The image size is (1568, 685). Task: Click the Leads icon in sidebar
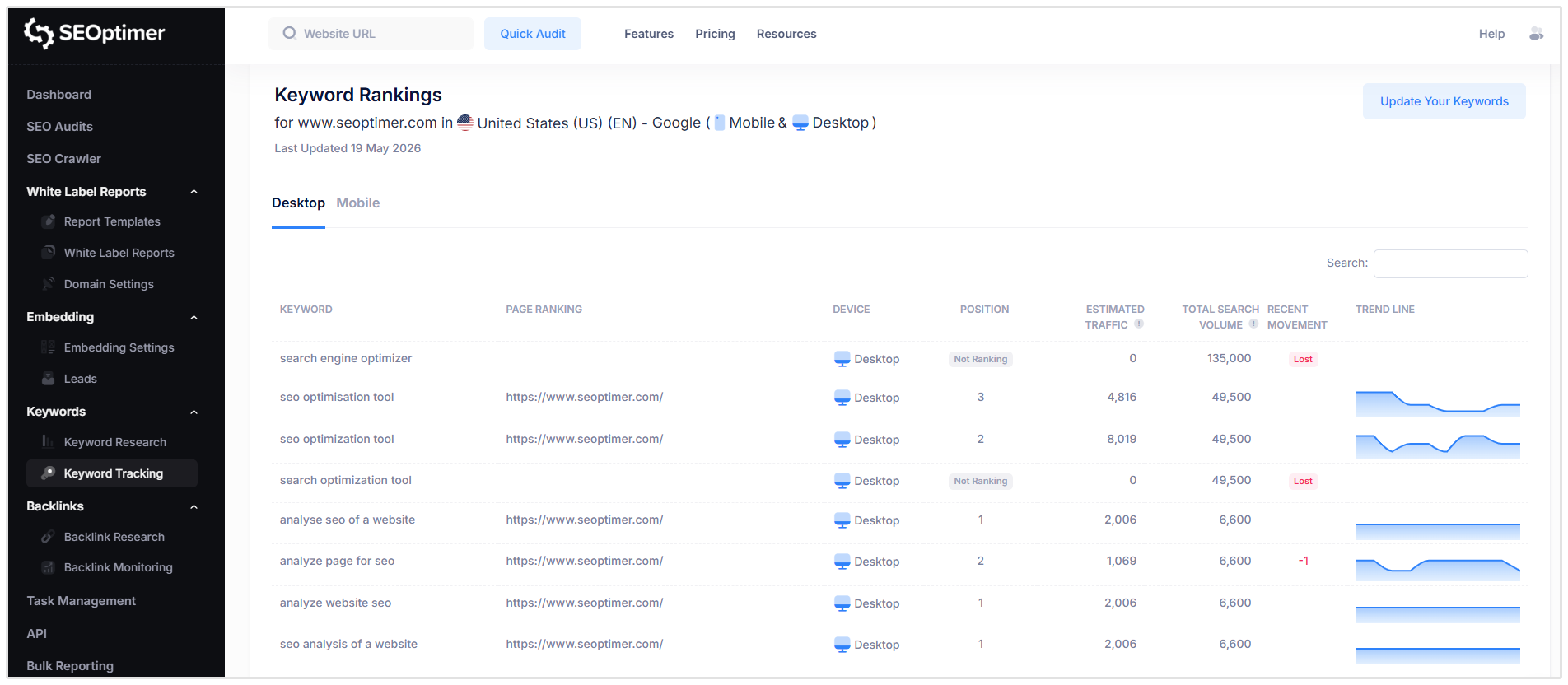click(x=49, y=379)
